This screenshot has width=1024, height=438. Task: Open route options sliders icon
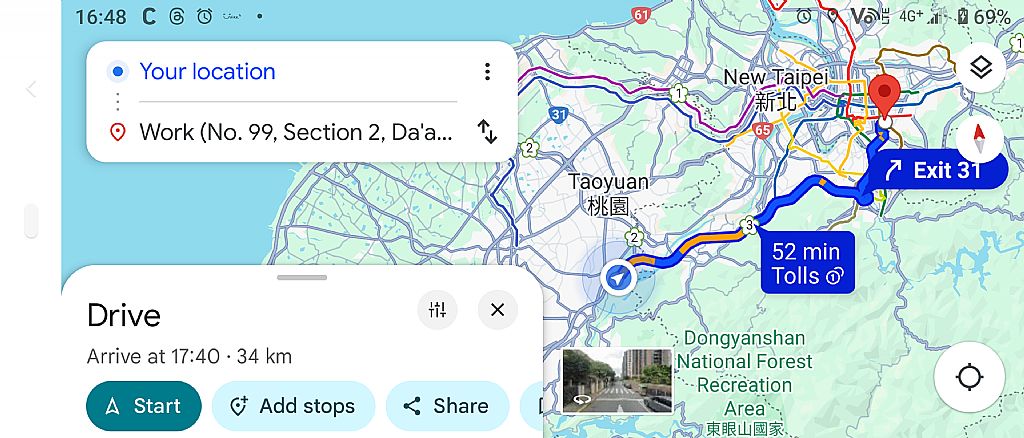[x=438, y=310]
